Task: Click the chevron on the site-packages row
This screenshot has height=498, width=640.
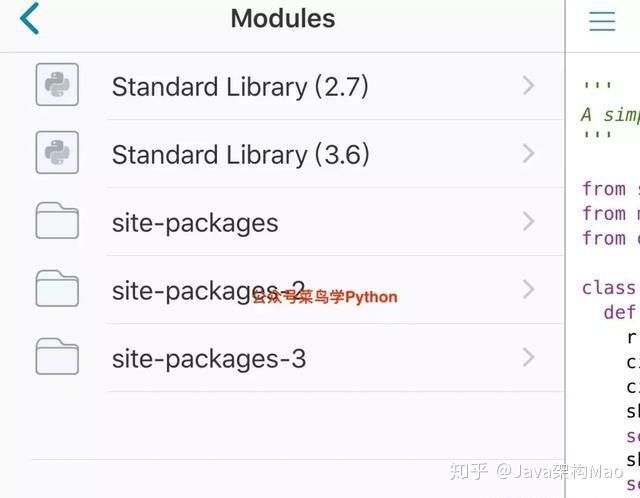Action: [529, 222]
